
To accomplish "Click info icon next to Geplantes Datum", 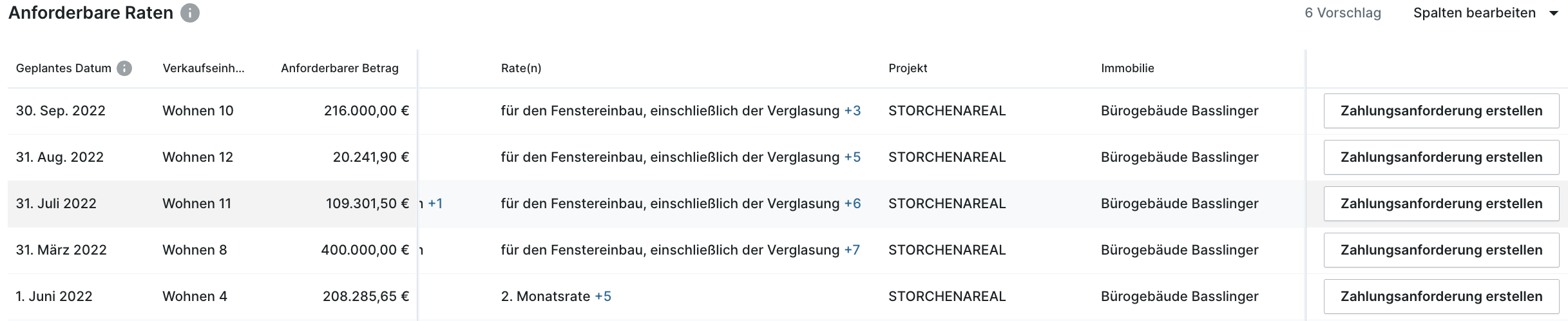I will [124, 68].
